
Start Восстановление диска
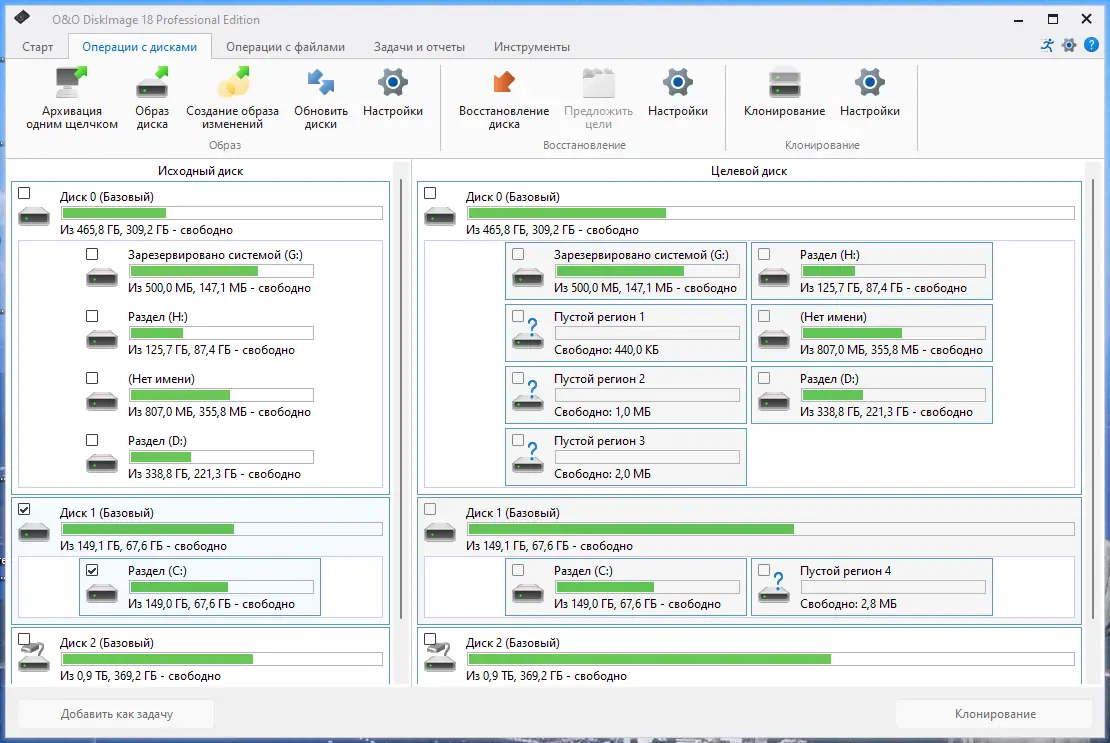click(504, 83)
